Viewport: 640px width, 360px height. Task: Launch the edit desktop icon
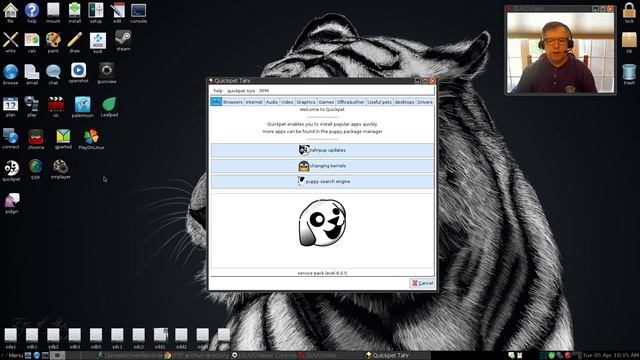tap(117, 12)
